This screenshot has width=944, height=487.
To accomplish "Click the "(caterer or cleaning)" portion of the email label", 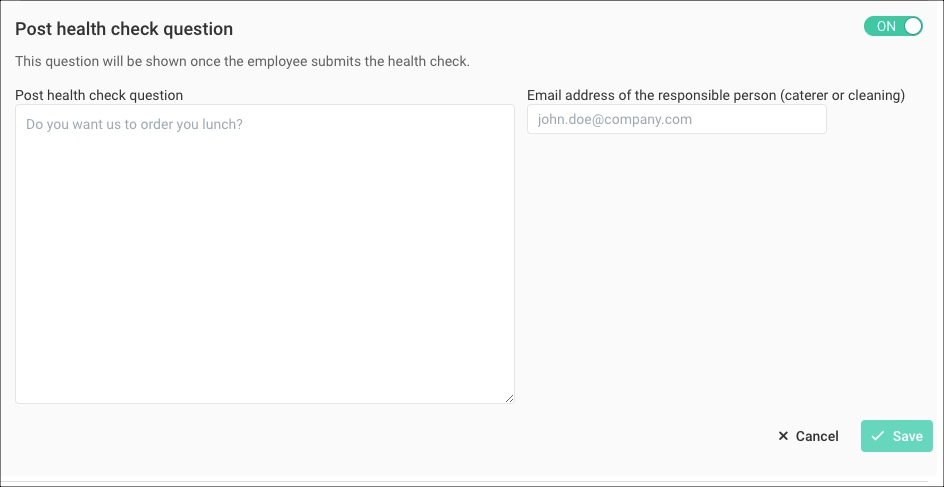I will (x=842, y=95).
